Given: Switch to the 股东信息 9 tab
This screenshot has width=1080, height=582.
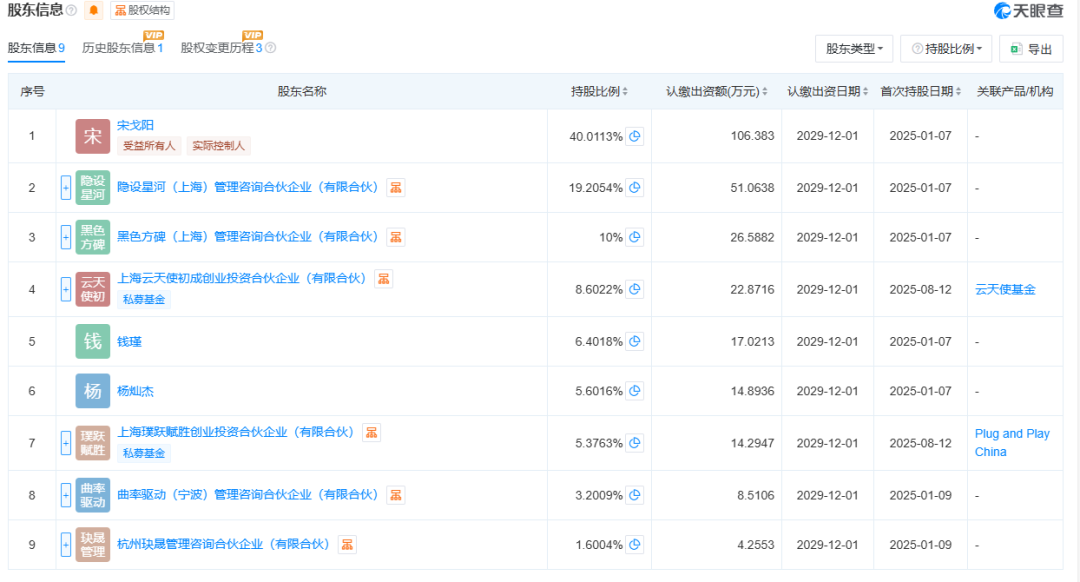Looking at the screenshot, I should [37, 48].
